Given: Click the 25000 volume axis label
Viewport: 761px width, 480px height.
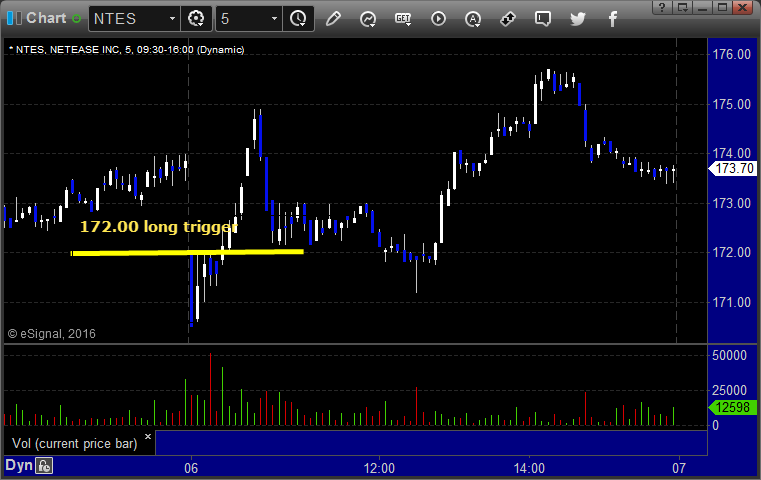Looking at the screenshot, I should click(729, 390).
